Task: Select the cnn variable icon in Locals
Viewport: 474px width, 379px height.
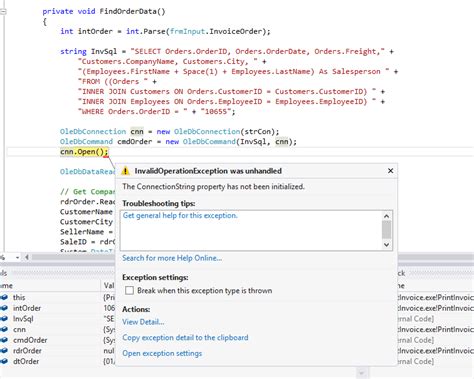Action: click(x=4, y=329)
